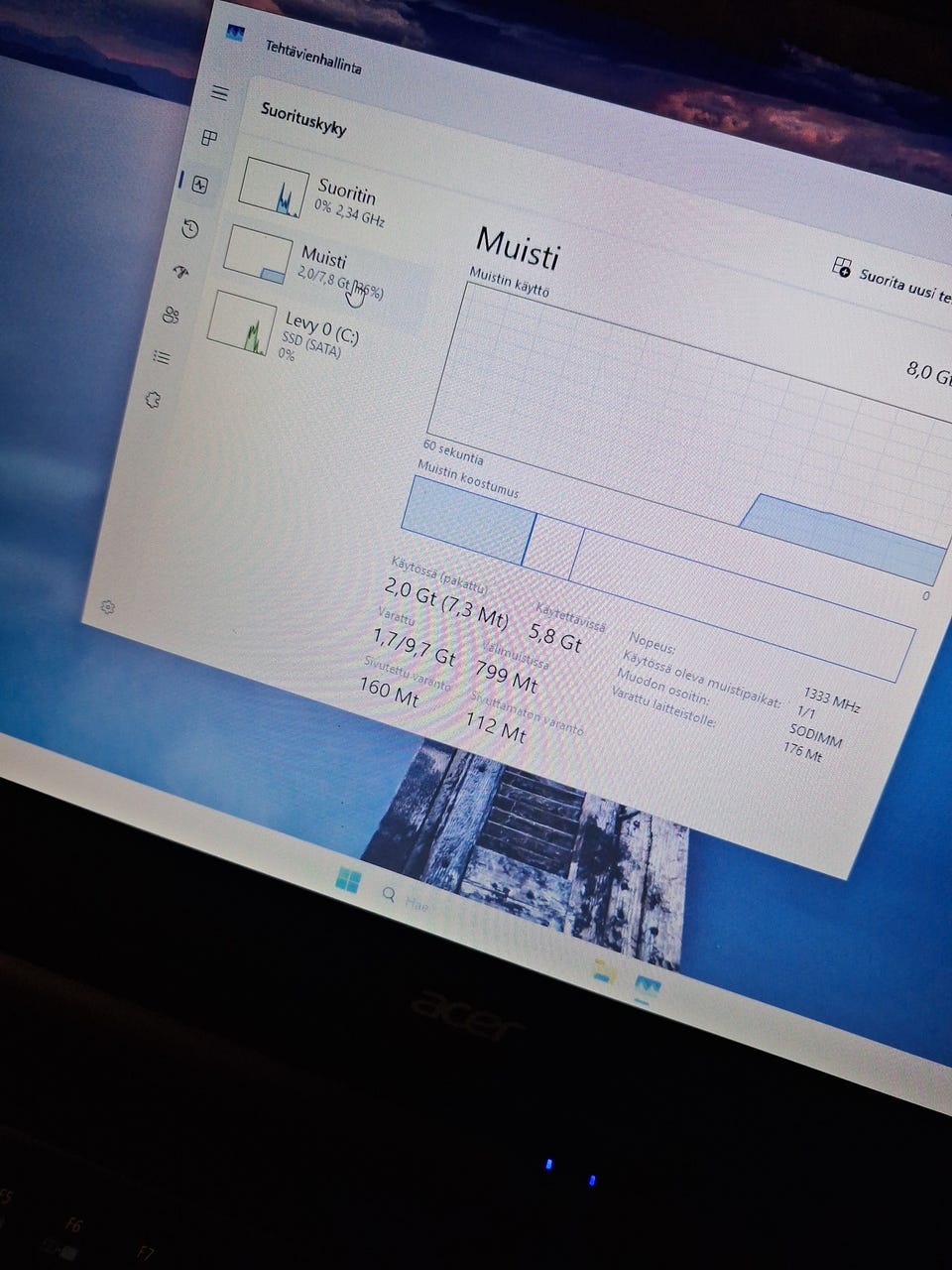952x1270 pixels.
Task: Open the Startup apps page icon
Action: (x=181, y=272)
